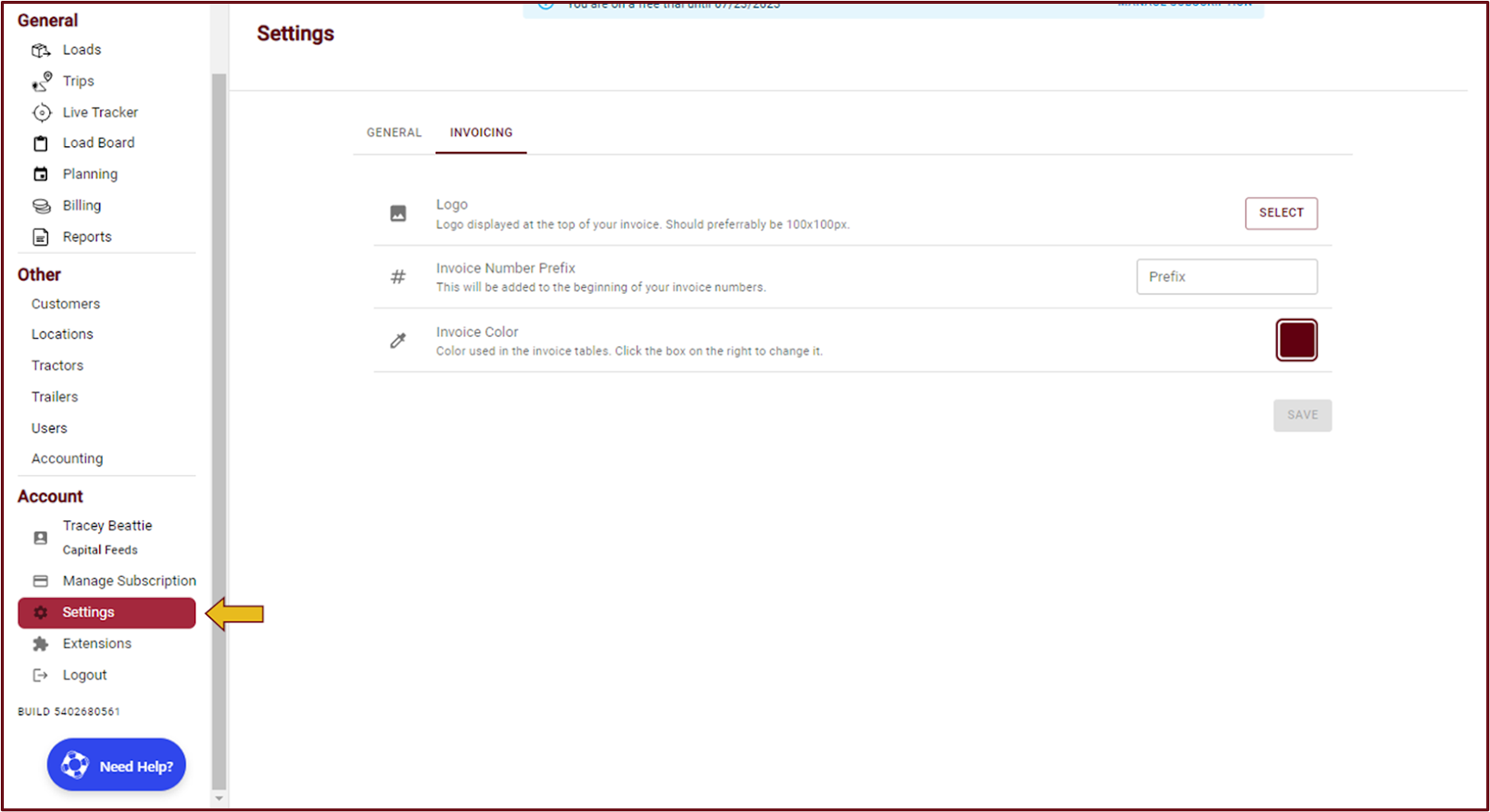1490x812 pixels.
Task: Switch to the General settings tab
Action: point(394,133)
